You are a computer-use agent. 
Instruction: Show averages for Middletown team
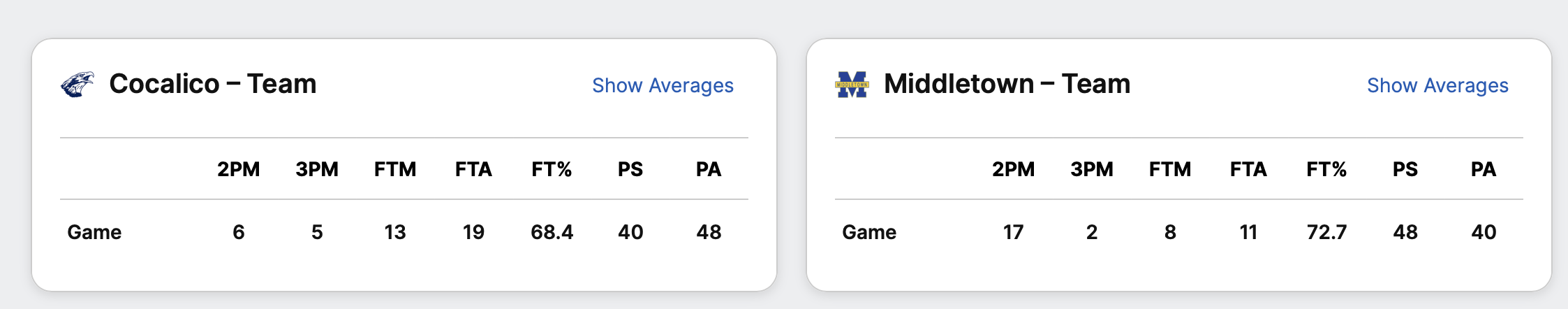(1437, 85)
